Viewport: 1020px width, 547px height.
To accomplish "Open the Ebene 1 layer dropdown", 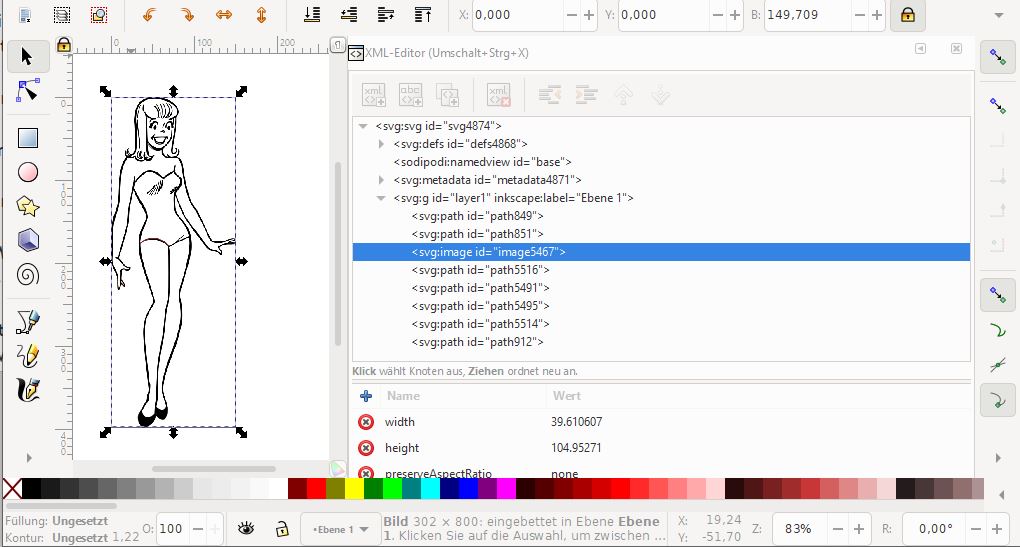I will 340,528.
